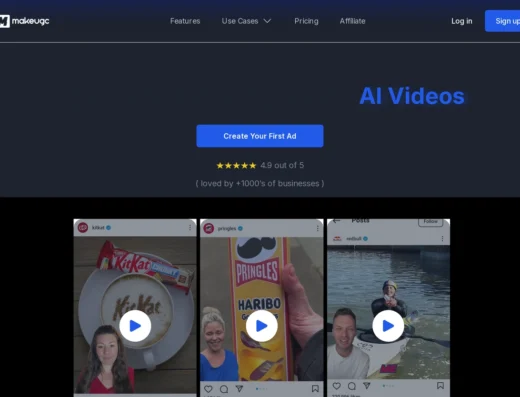Click the pringles profile avatar

click(x=209, y=228)
